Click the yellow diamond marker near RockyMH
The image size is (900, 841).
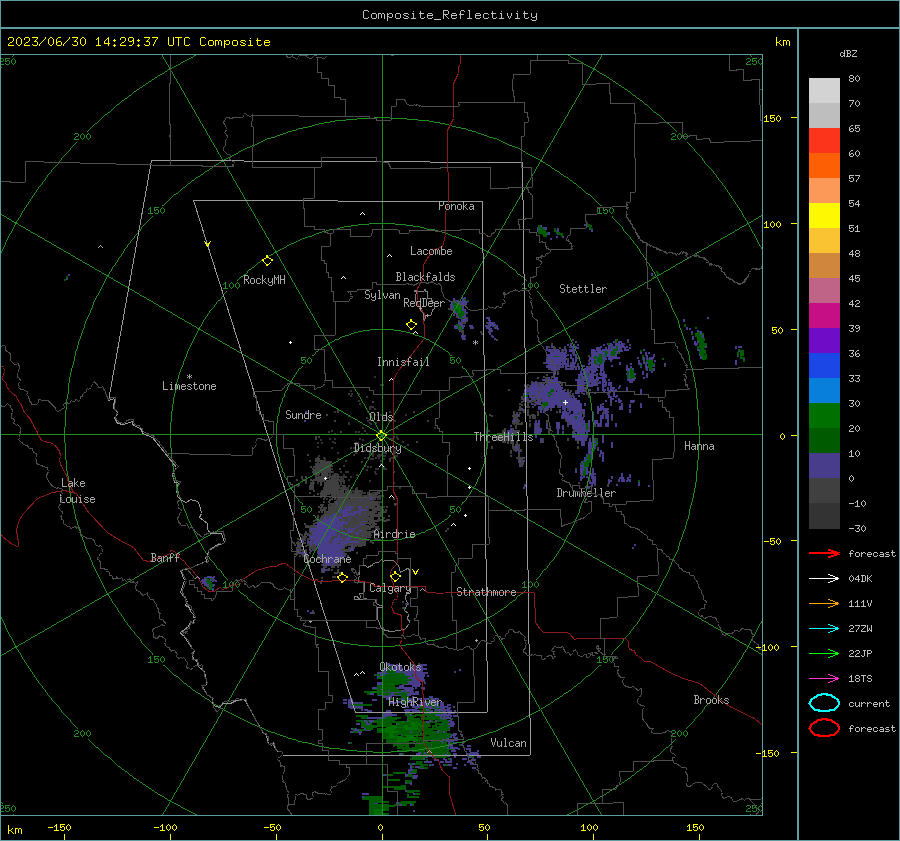pos(267,261)
